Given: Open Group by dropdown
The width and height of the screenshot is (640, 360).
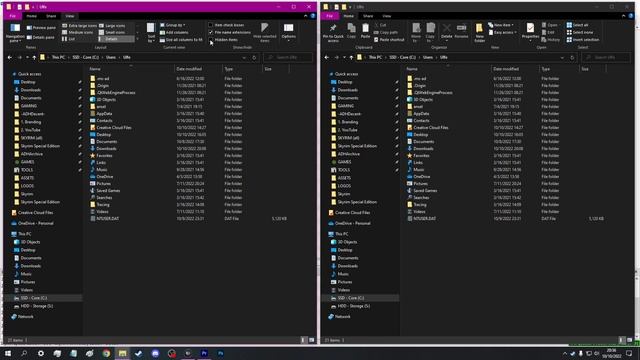Looking at the screenshot, I should tap(173, 25).
